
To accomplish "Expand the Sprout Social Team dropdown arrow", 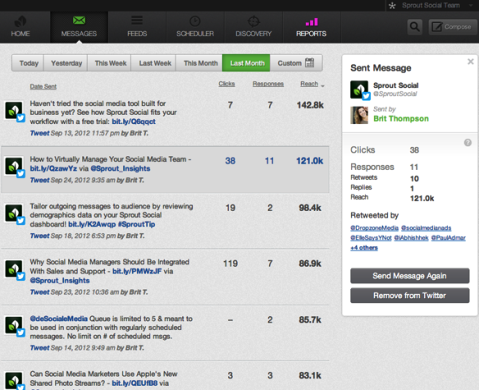I will (x=471, y=5).
